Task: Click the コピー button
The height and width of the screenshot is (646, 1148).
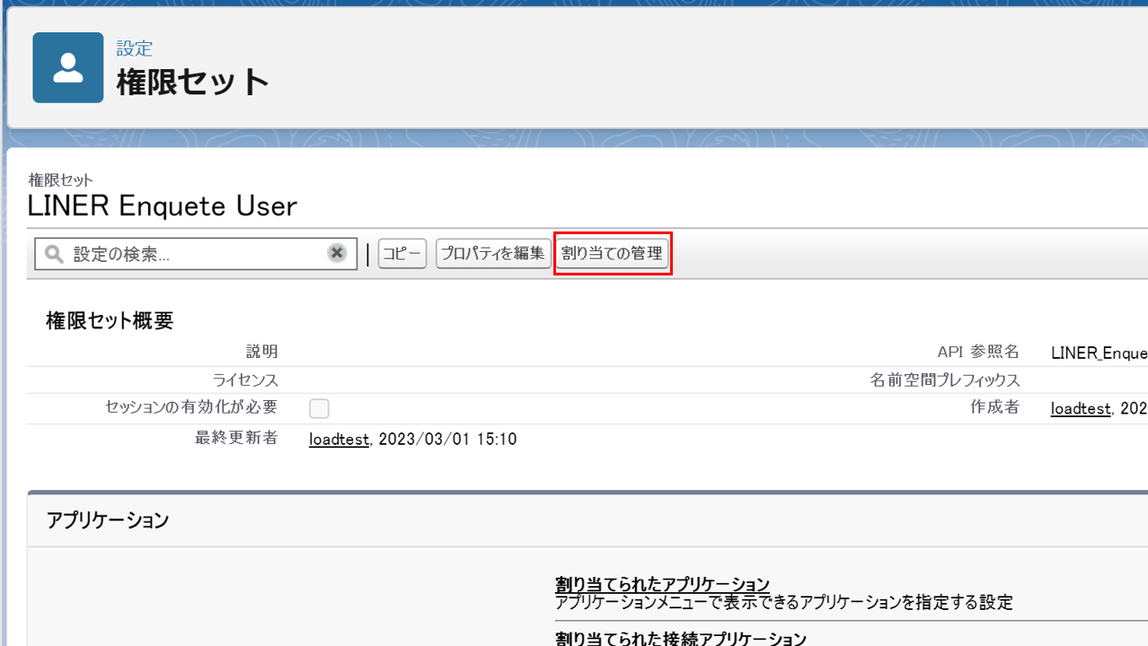Action: click(x=402, y=253)
